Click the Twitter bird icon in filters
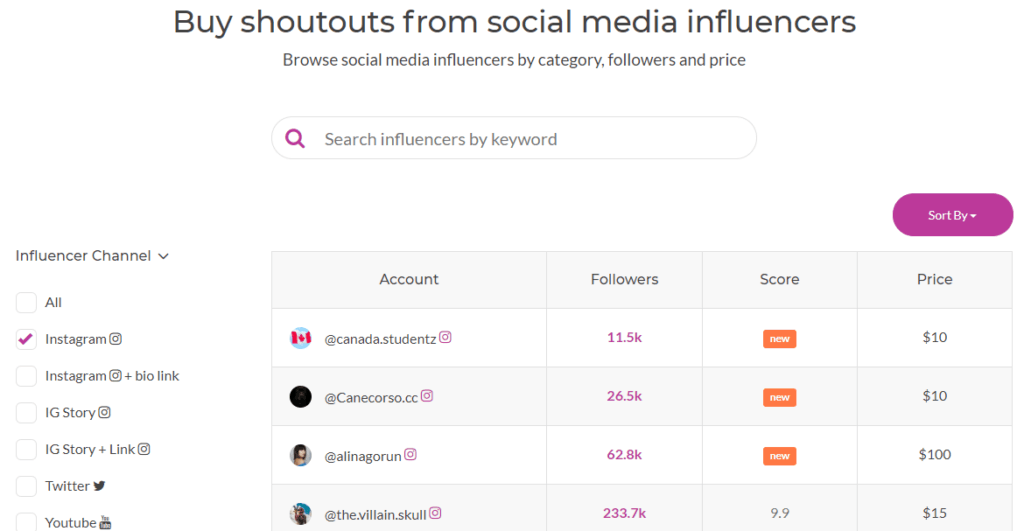The image size is (1024, 531). [x=99, y=486]
